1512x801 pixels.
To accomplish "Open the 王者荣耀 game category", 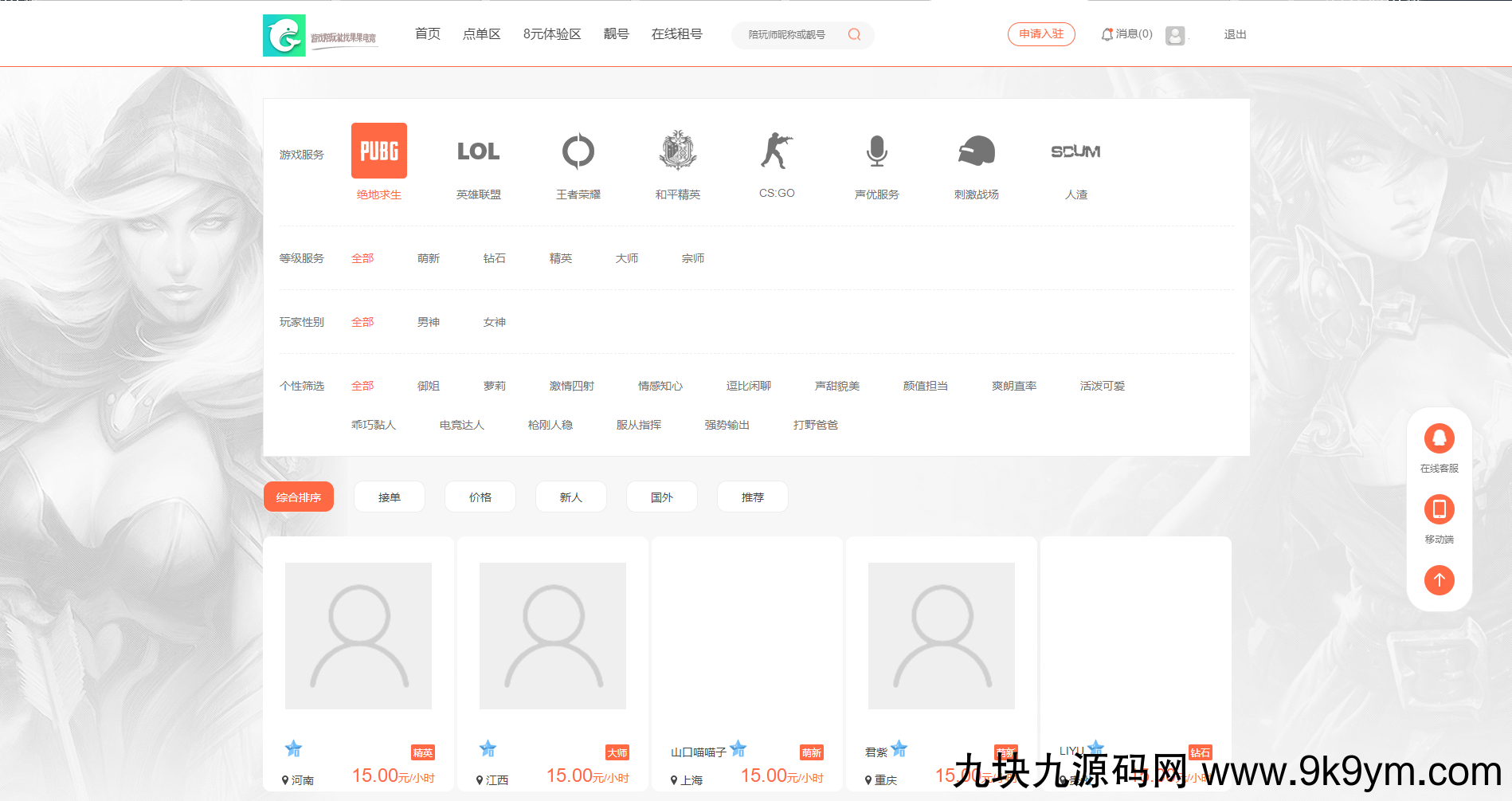I will (x=578, y=151).
